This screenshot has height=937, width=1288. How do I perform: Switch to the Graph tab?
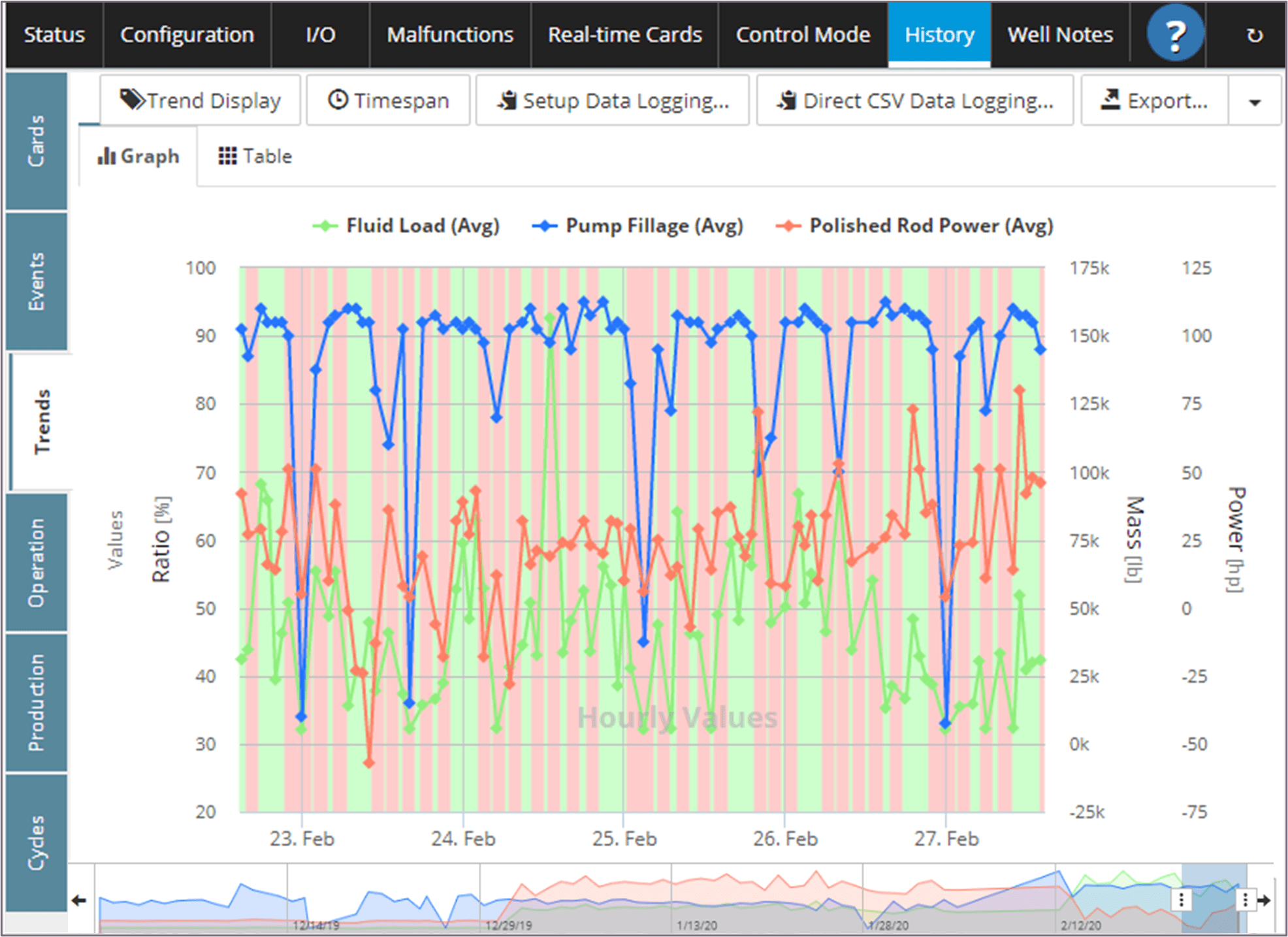point(139,156)
